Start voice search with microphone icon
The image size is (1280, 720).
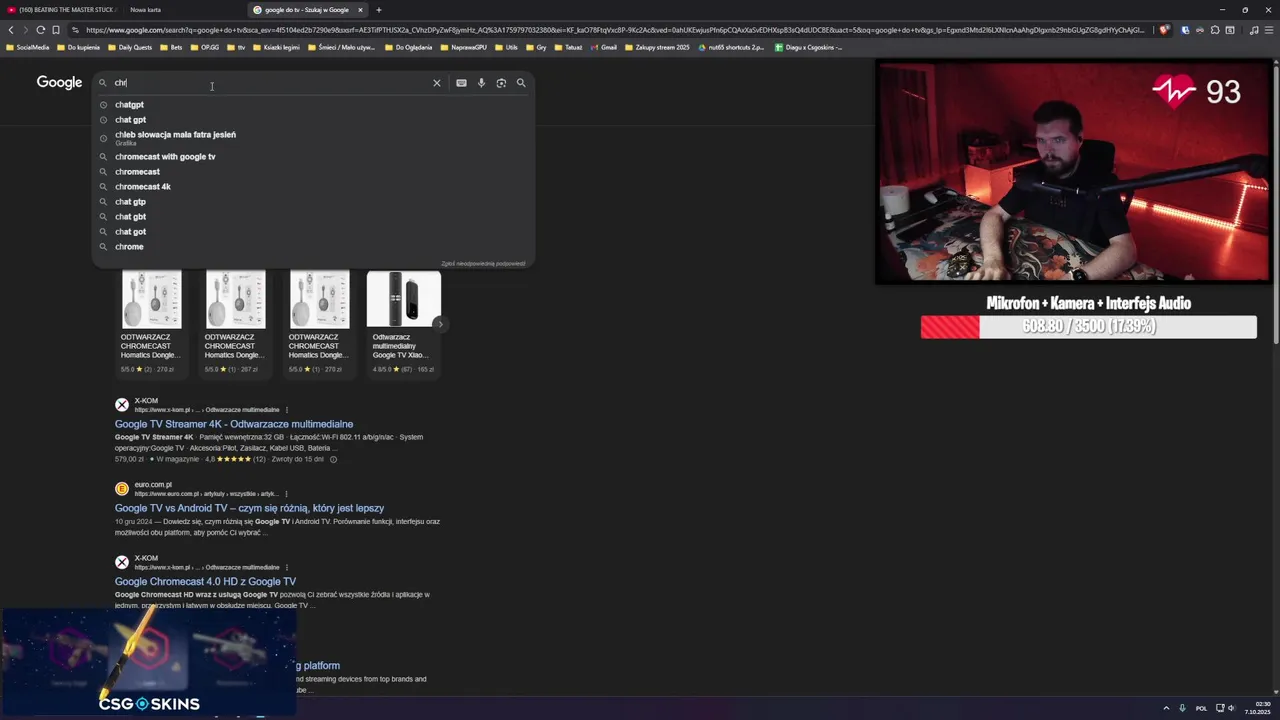pos(481,83)
